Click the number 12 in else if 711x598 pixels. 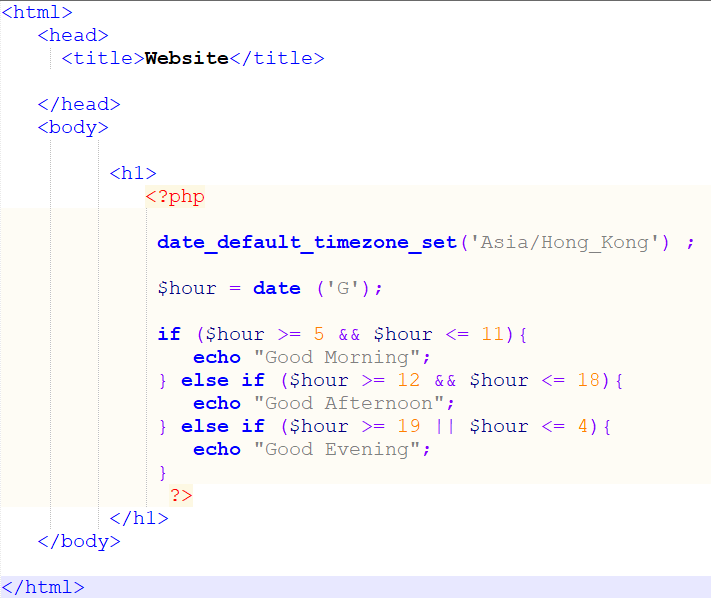point(409,380)
